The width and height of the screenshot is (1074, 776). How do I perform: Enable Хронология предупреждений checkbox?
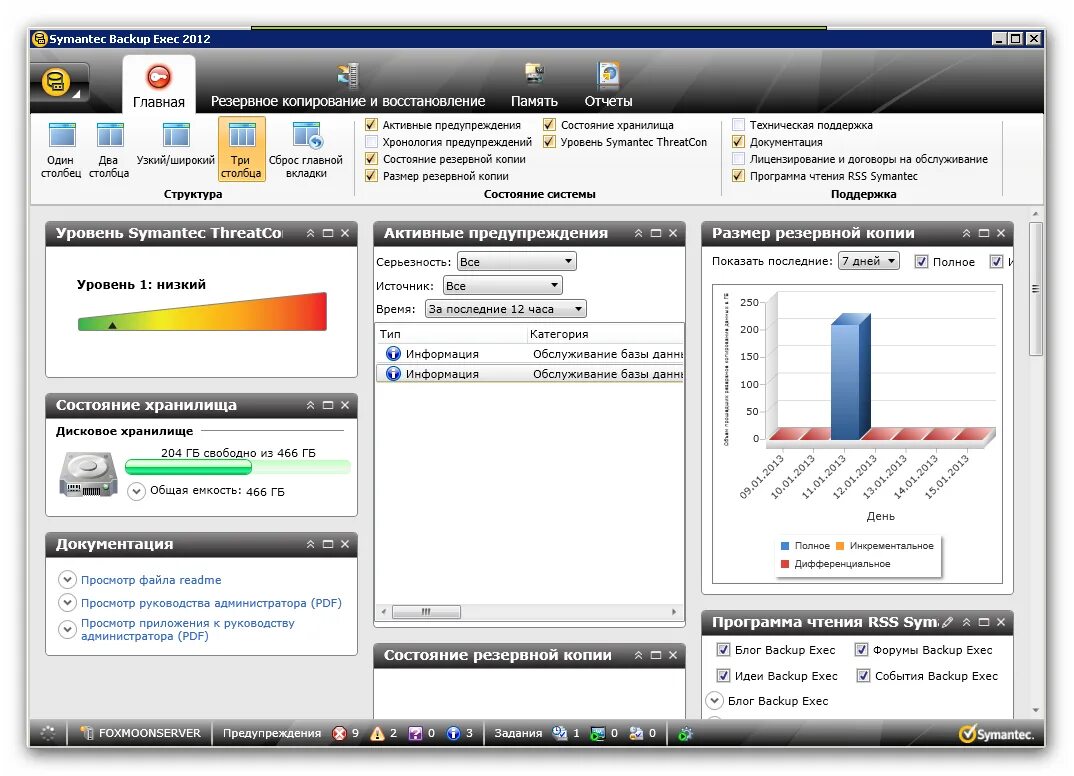pos(371,142)
